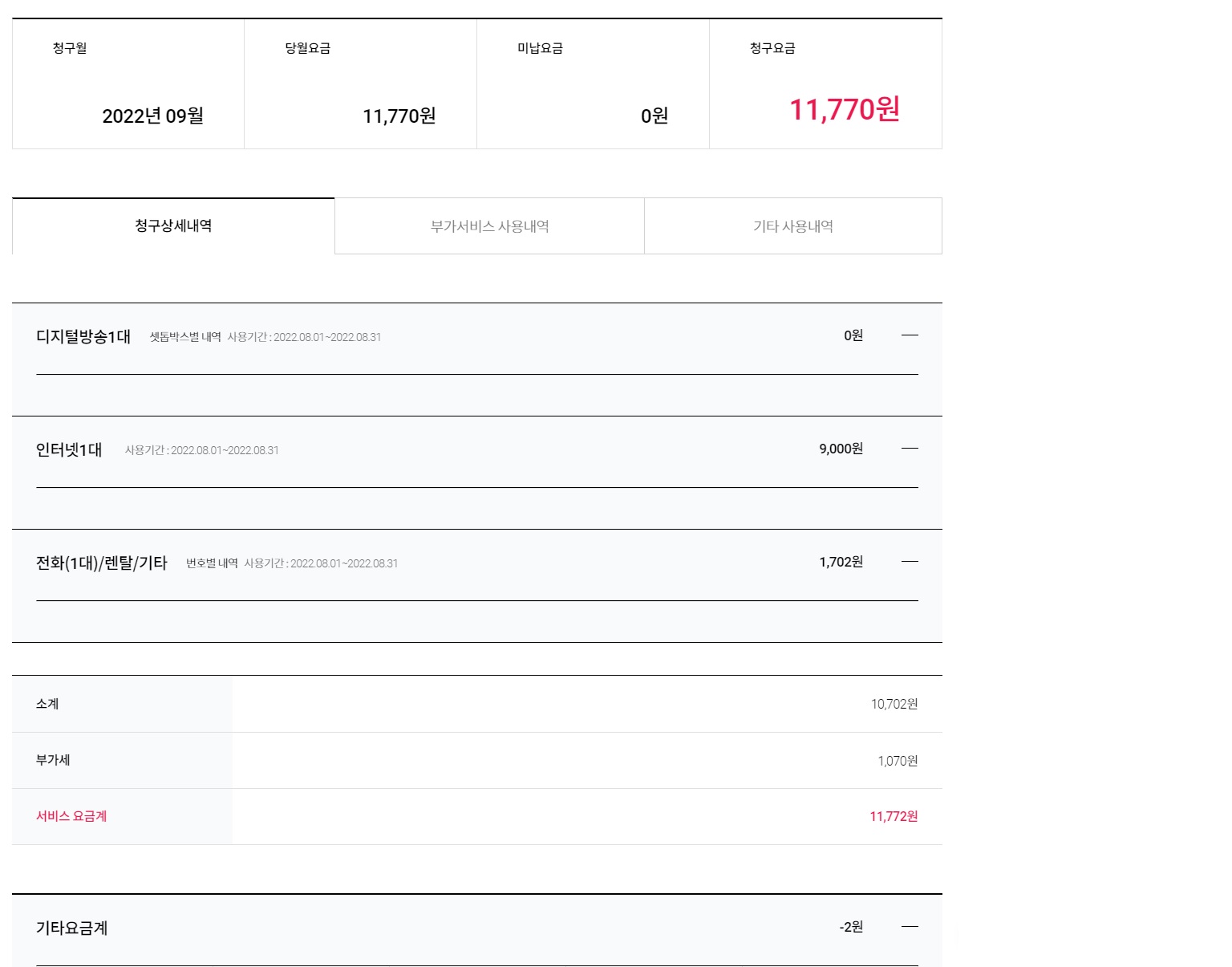Select the 청구상세내역 tab
This screenshot has width=1232, height=967.
173,226
